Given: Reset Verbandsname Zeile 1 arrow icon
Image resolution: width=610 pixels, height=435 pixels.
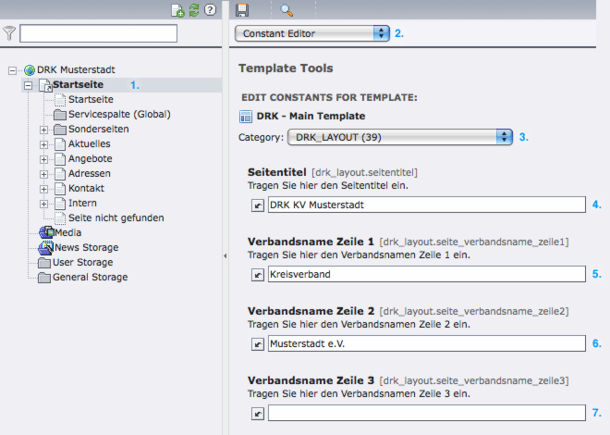Looking at the screenshot, I should click(x=258, y=275).
